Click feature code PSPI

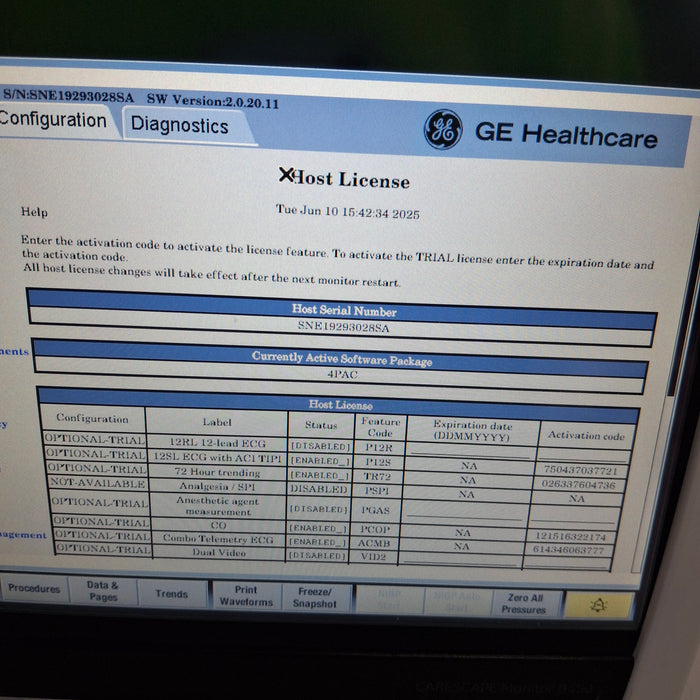click(377, 491)
